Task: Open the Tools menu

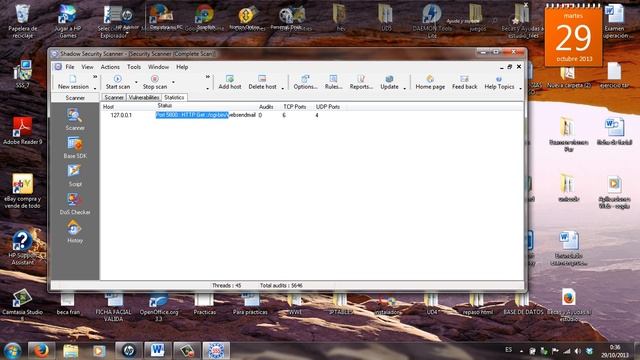Action: pyautogui.click(x=134, y=67)
